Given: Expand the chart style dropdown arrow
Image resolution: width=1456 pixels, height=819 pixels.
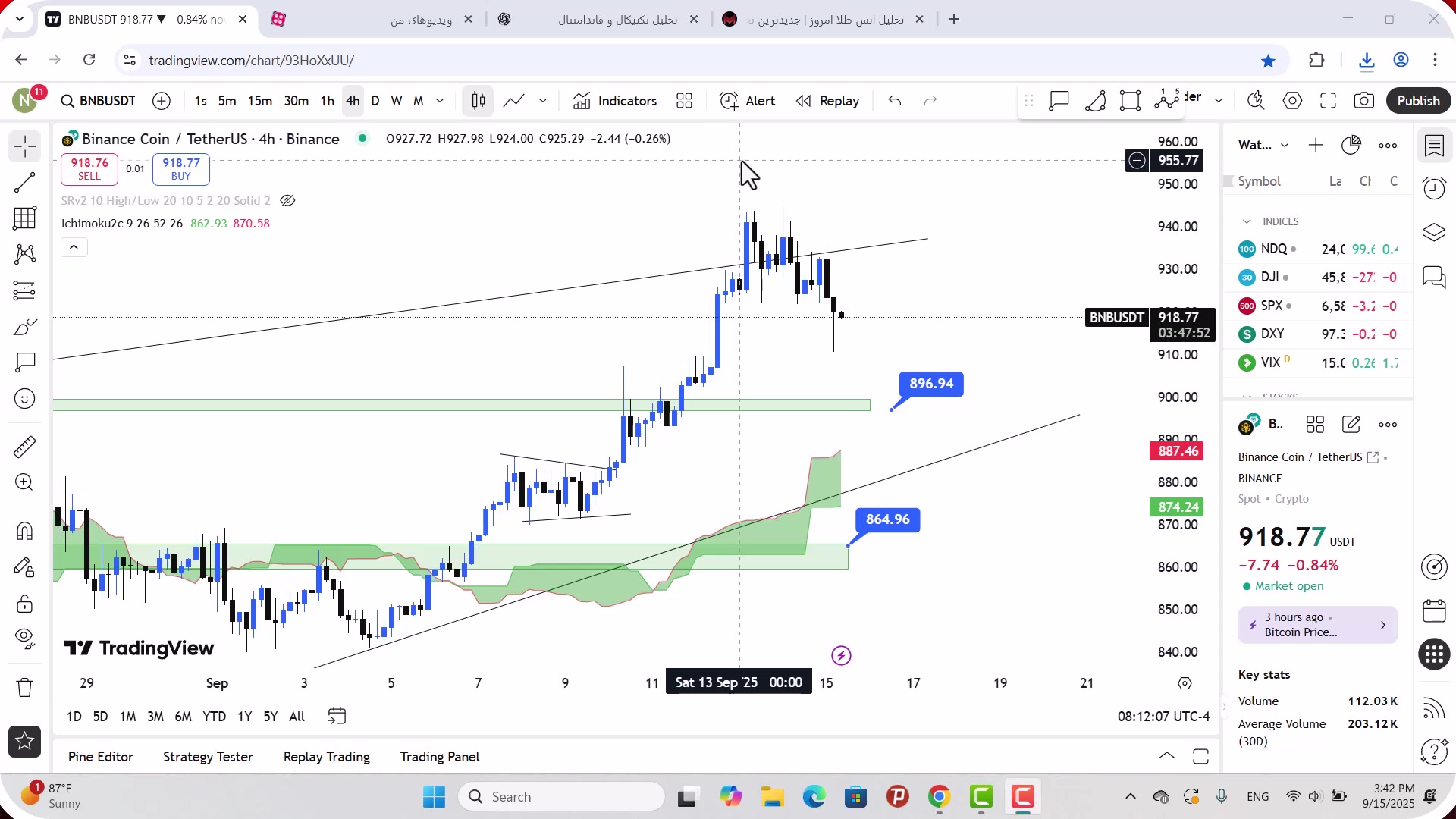Looking at the screenshot, I should 543,101.
